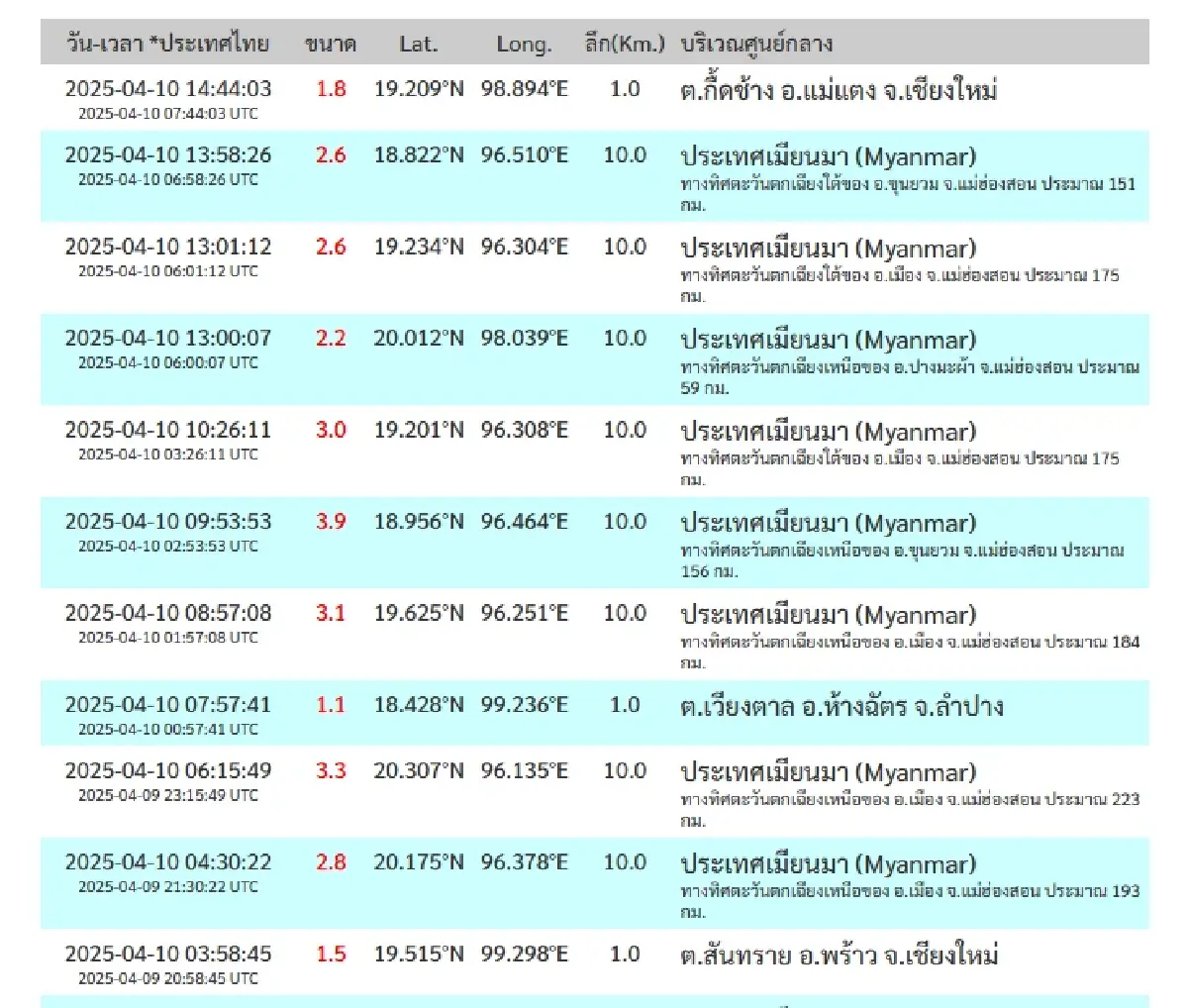Screen dimensions: 1188x1008
Task: Click the depth value 10.0 of the 04:30:22 event
Action: click(623, 862)
